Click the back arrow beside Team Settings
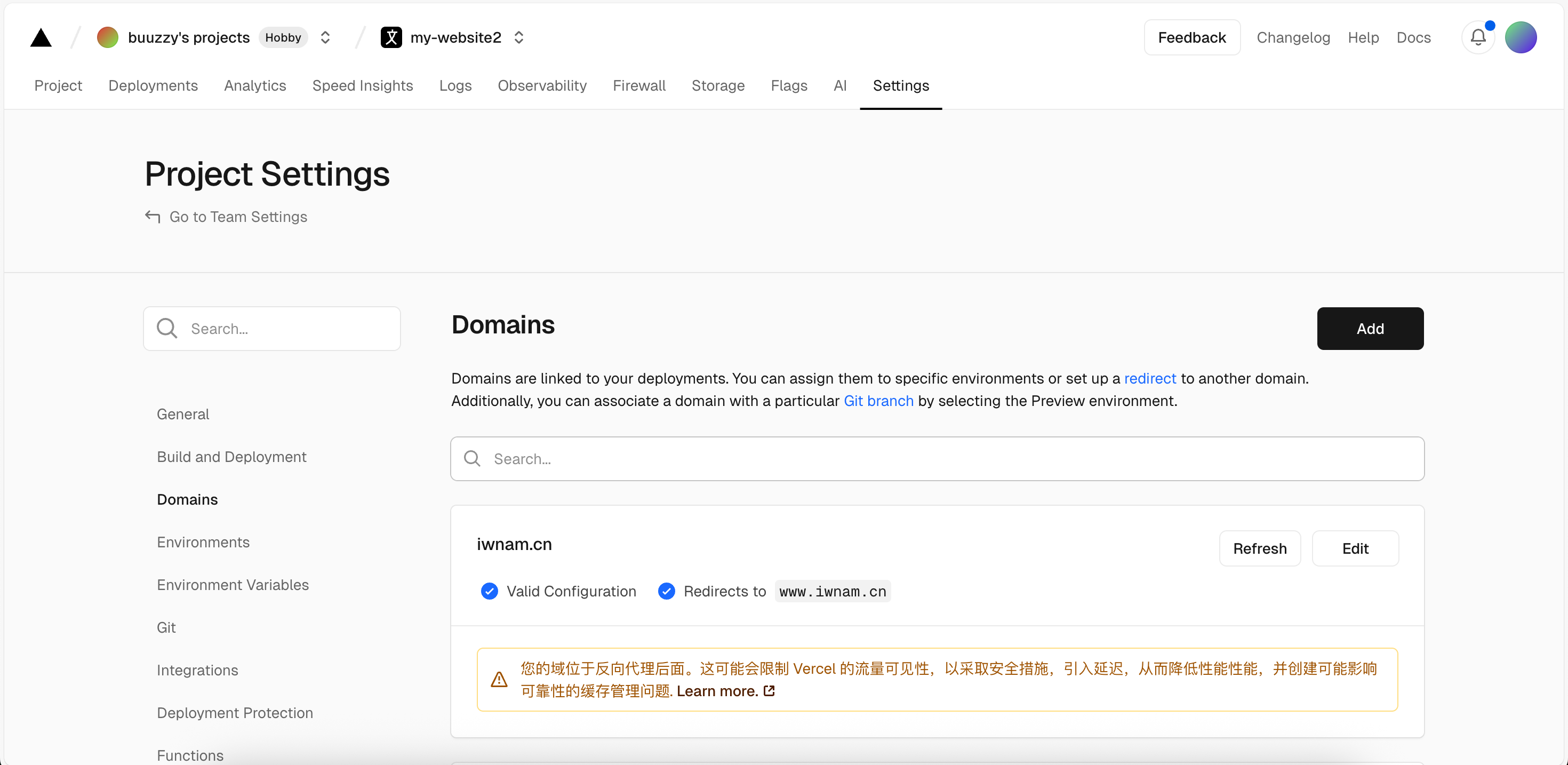Viewport: 1568px width, 765px height. (152, 217)
